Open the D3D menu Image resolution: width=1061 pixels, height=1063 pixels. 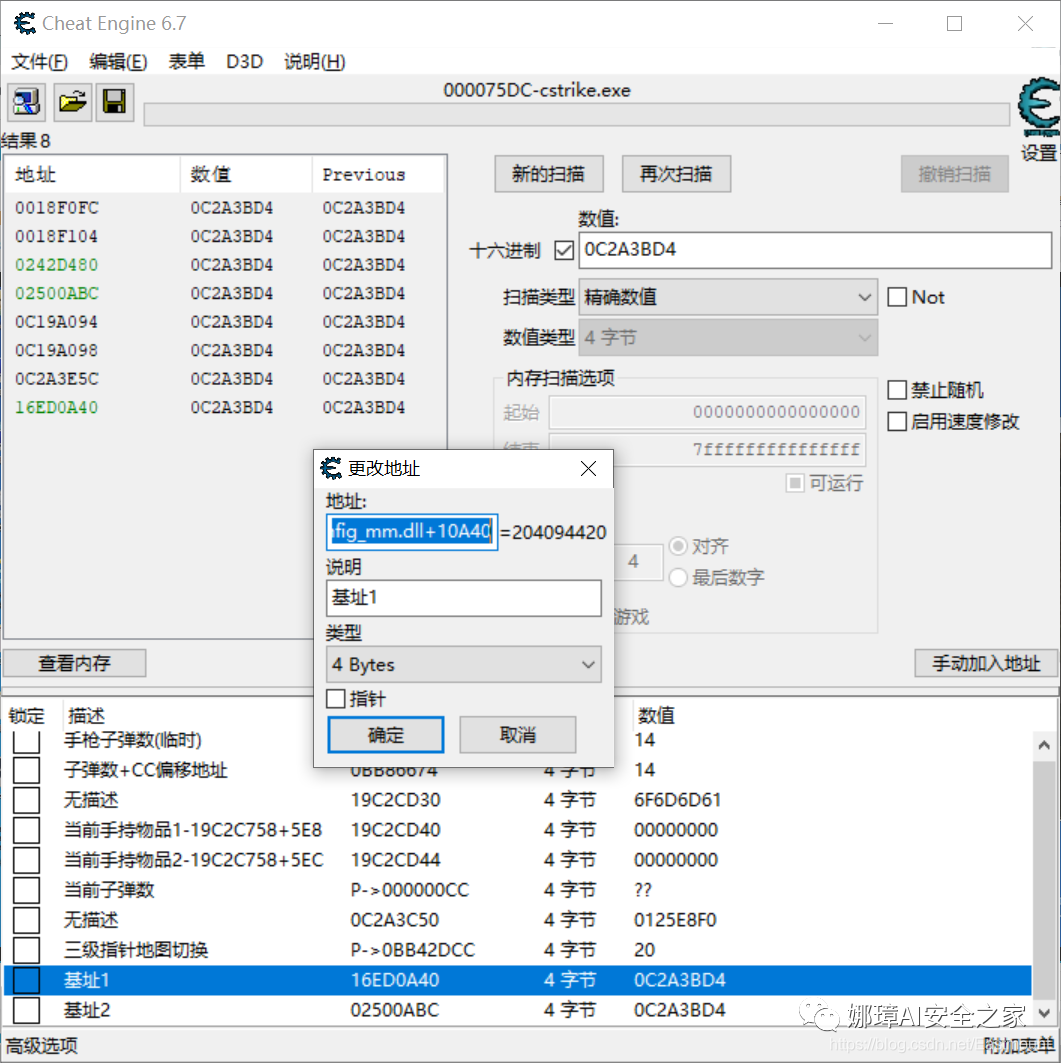(x=244, y=62)
